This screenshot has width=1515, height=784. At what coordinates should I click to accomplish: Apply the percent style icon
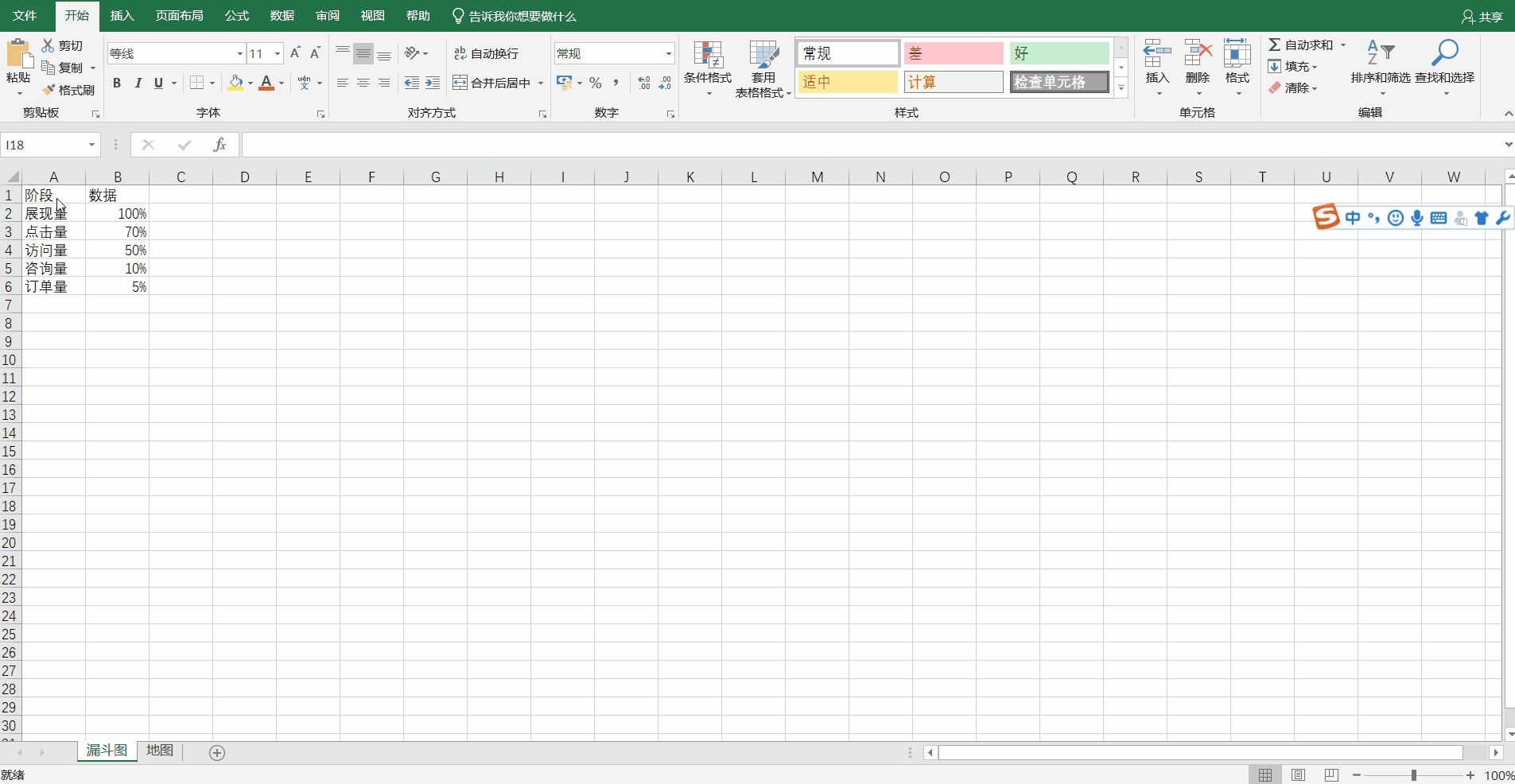coord(596,82)
